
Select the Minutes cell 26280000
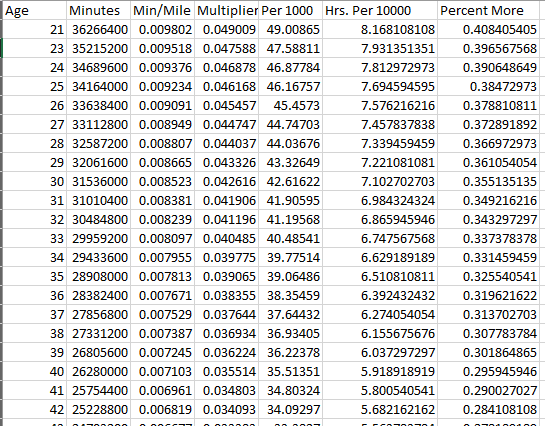coord(98,371)
